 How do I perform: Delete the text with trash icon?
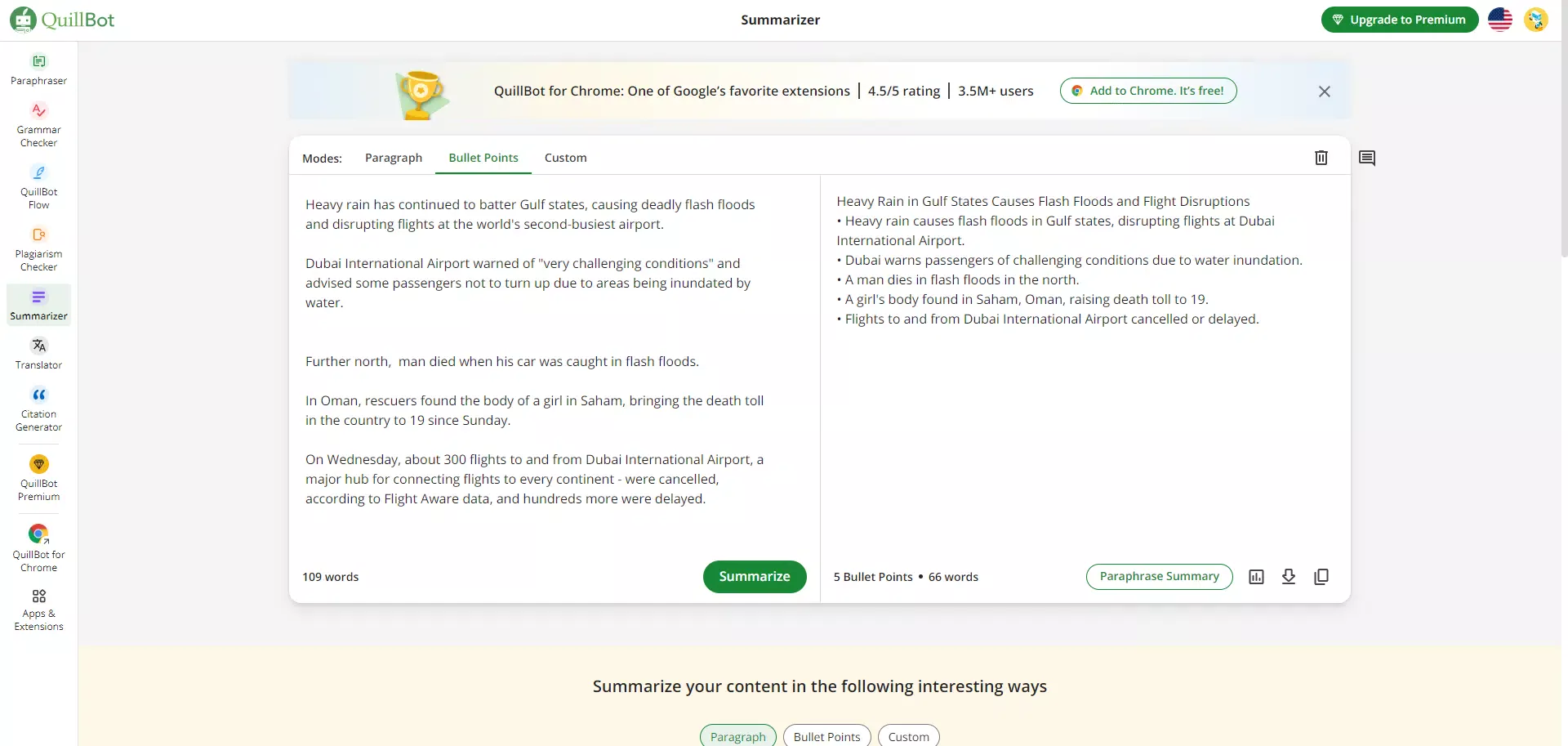click(x=1321, y=158)
